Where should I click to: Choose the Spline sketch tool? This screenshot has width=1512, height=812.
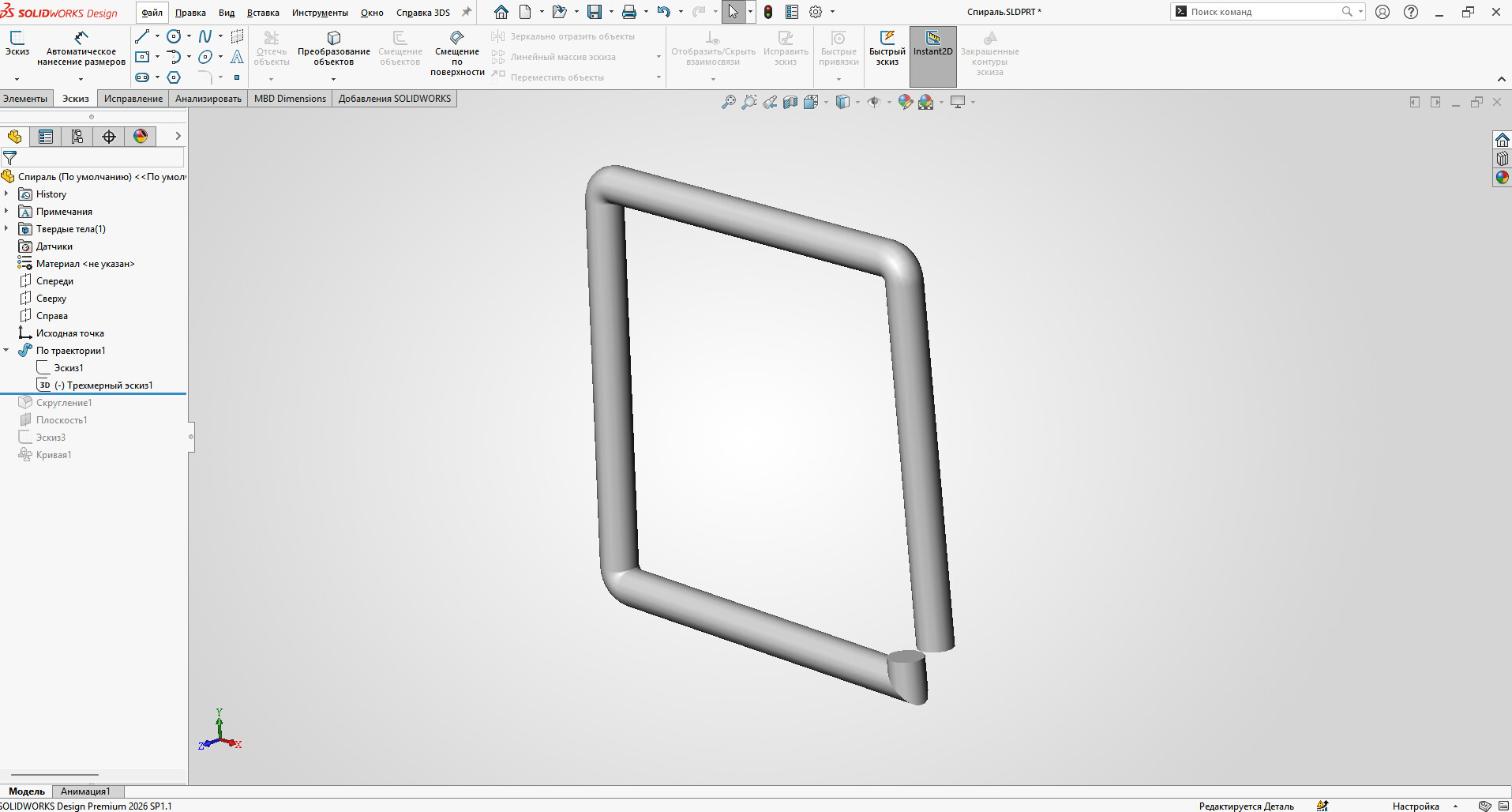point(205,36)
